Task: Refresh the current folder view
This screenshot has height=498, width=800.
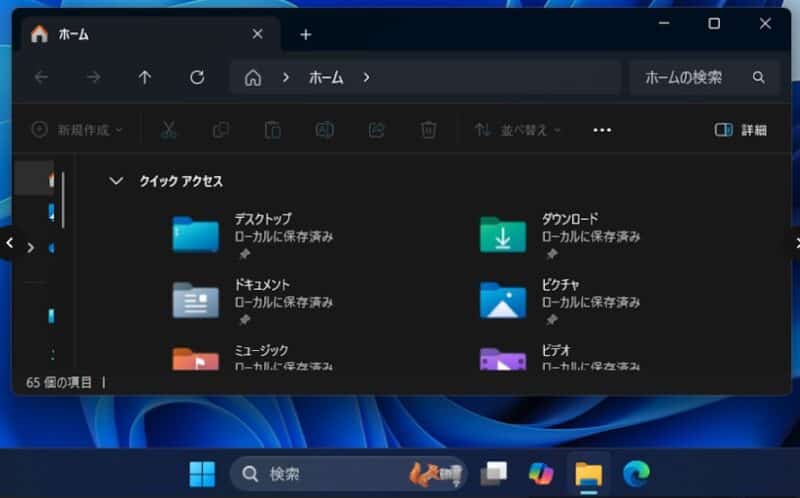Action: pos(197,78)
